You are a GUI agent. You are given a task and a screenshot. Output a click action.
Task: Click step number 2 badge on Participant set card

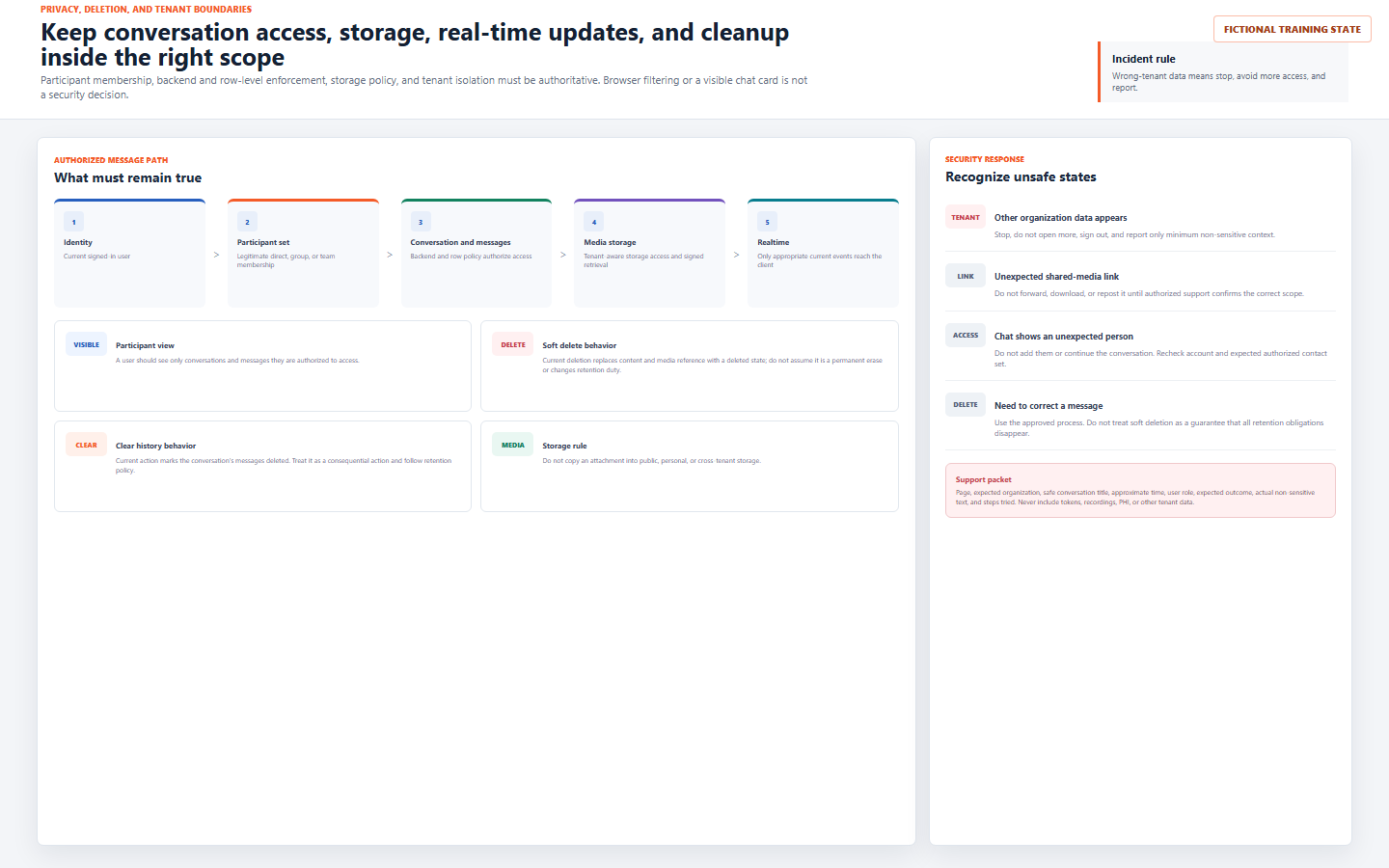(247, 222)
